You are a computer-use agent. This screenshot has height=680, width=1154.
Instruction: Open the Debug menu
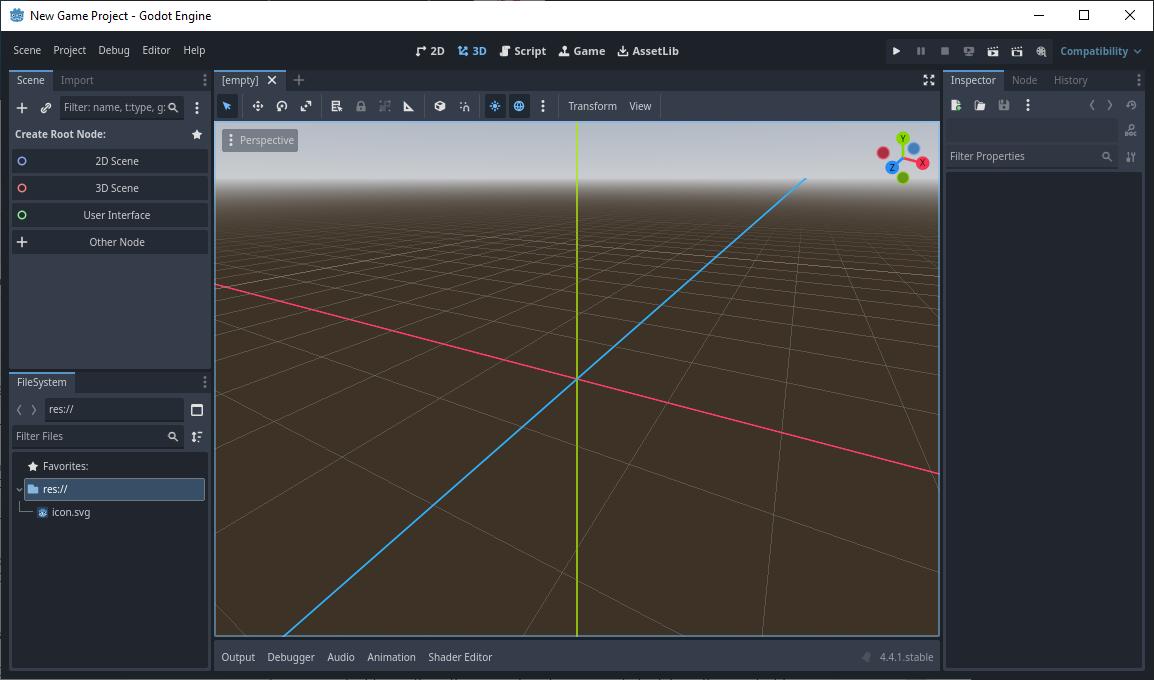pyautogui.click(x=114, y=51)
